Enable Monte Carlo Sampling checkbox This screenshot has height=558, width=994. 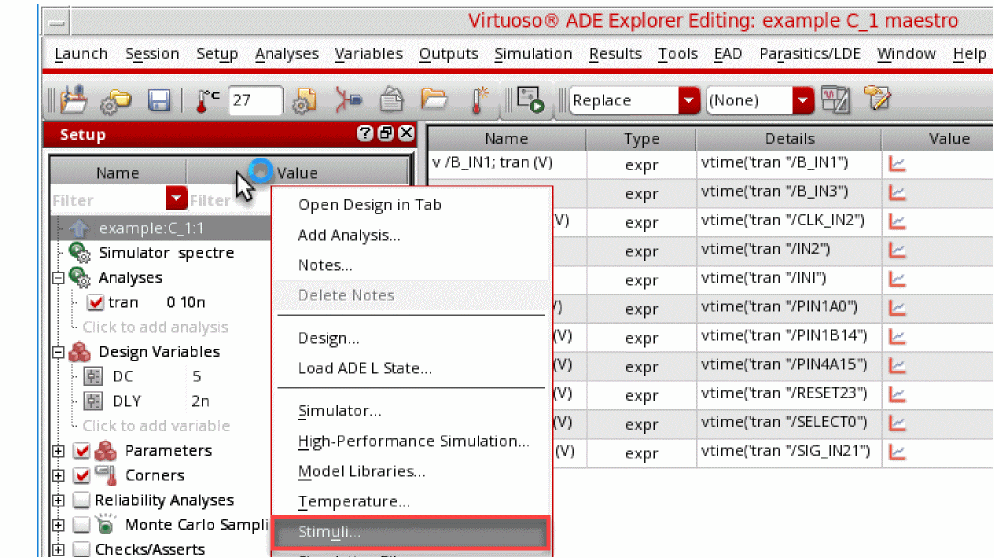(x=81, y=525)
